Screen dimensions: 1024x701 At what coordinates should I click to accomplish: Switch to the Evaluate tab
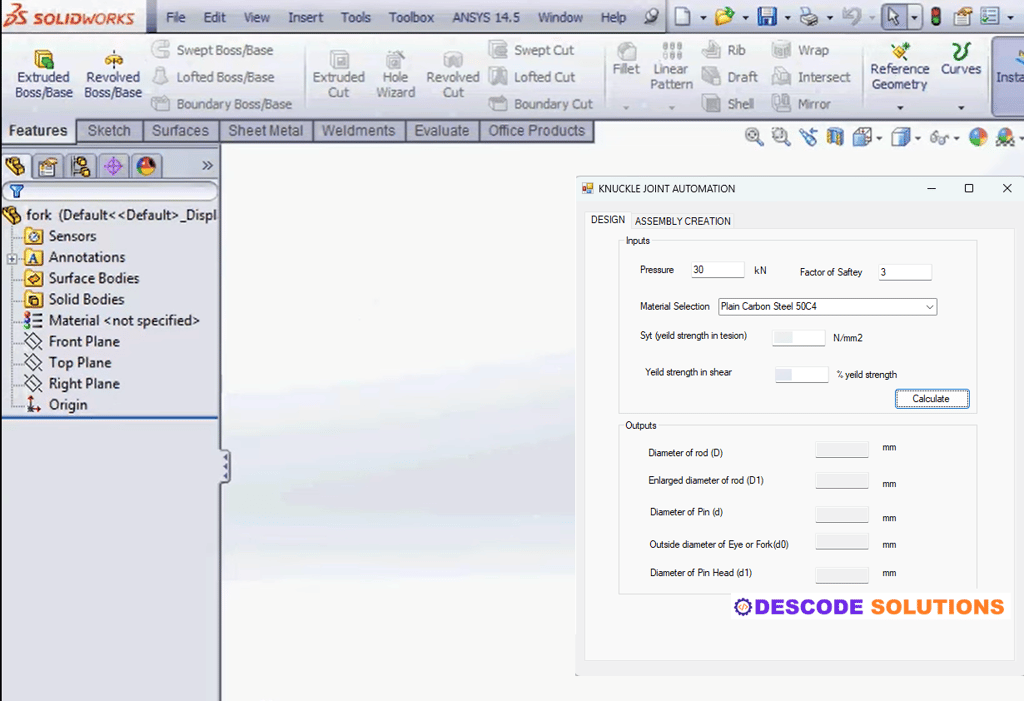coord(441,131)
